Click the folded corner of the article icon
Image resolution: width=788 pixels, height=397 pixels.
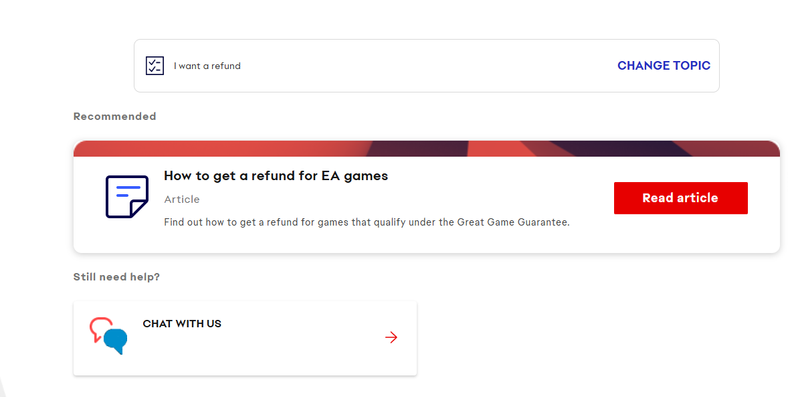click(x=138, y=208)
